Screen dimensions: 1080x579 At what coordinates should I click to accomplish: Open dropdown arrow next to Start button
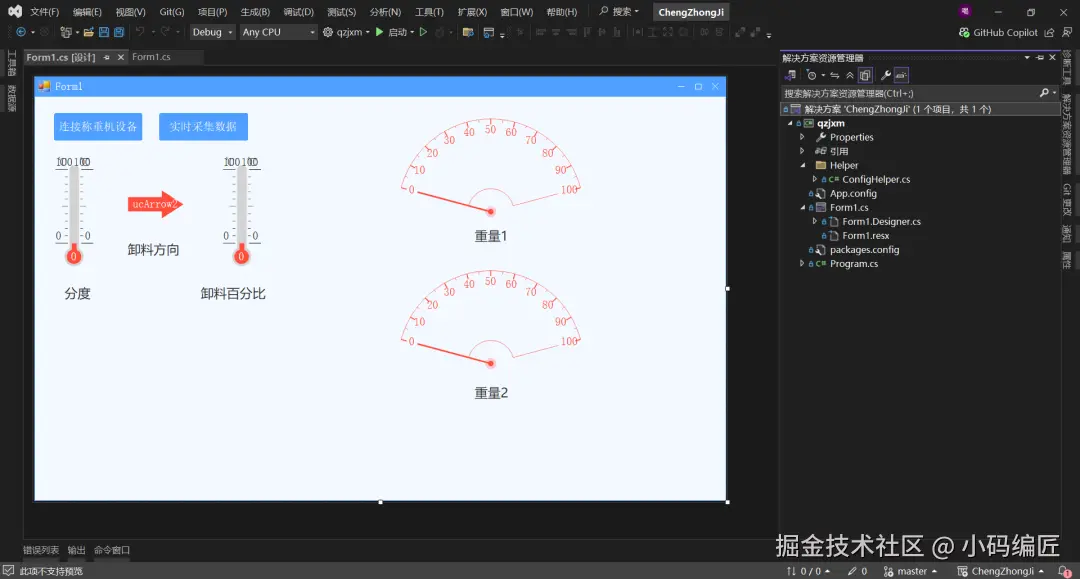(x=412, y=32)
